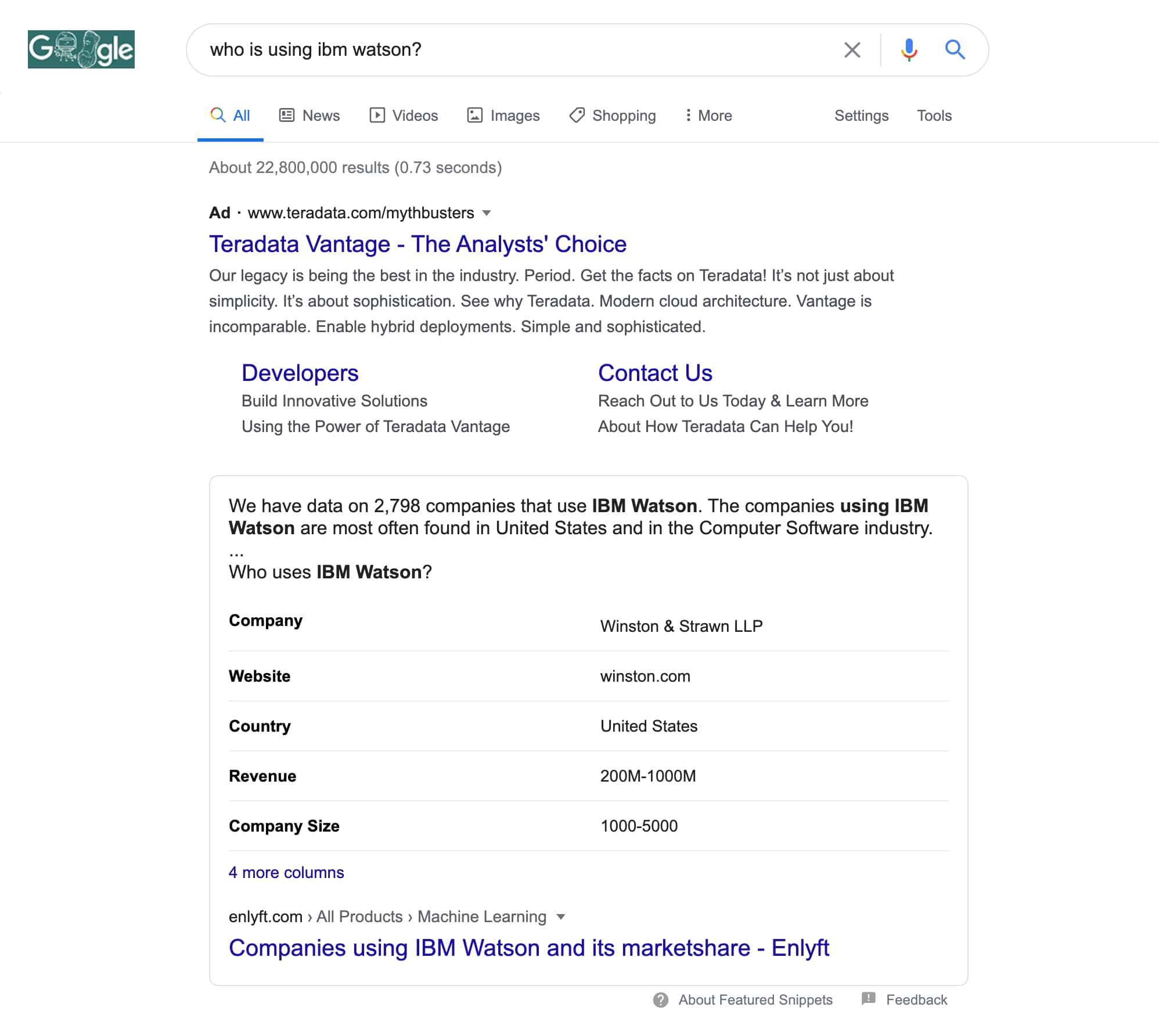Switch to the News tab
Viewport: 1159px width, 1036px height.
click(x=309, y=116)
